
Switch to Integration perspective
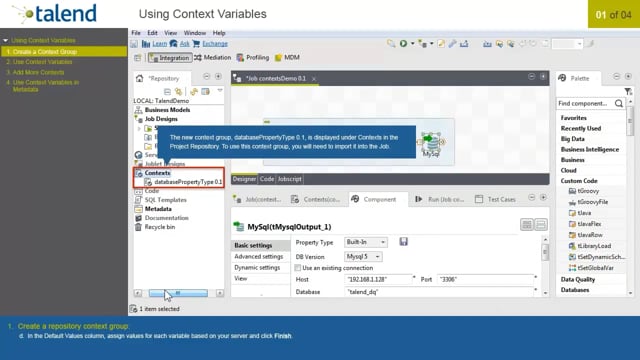170,58
